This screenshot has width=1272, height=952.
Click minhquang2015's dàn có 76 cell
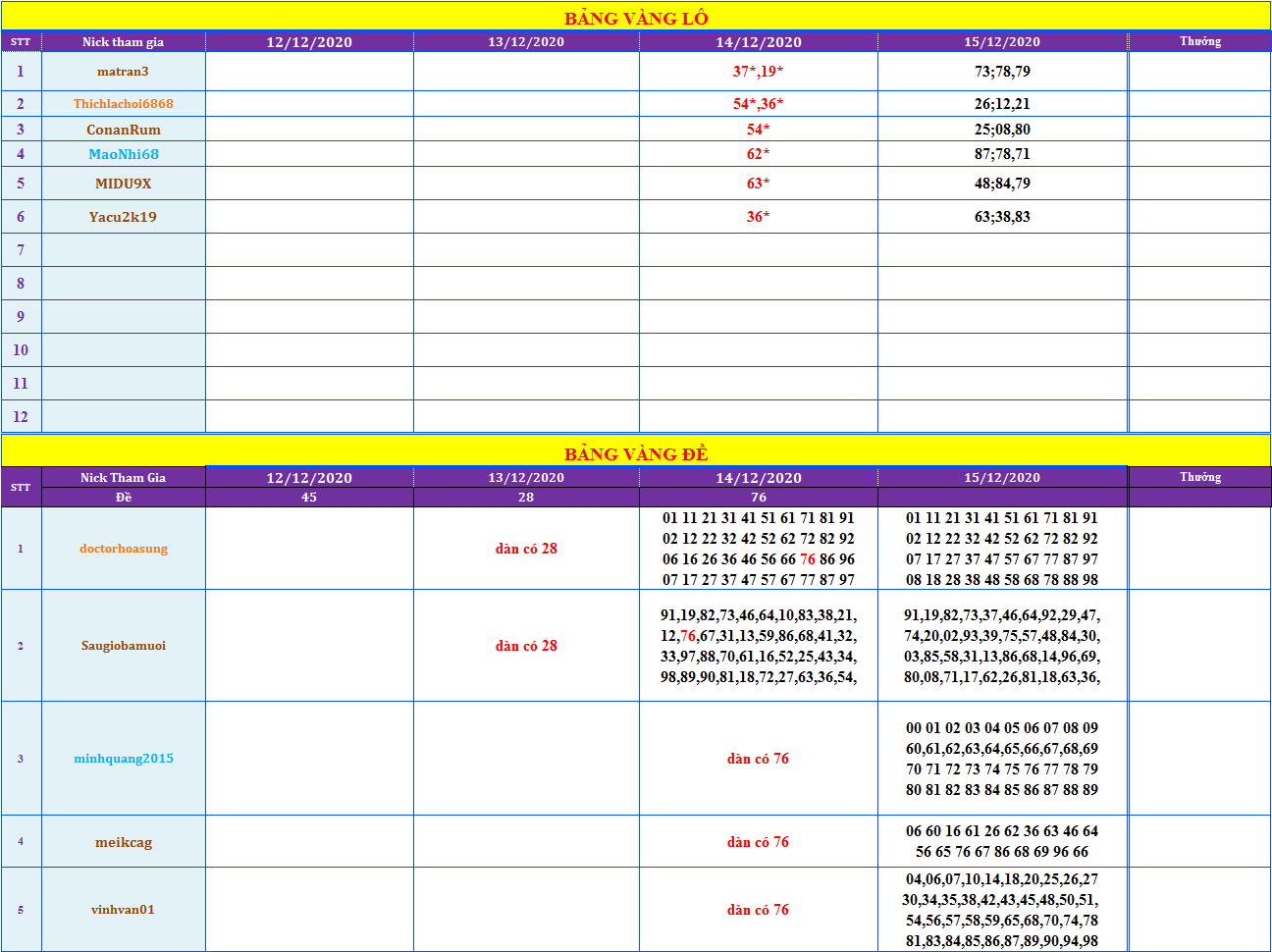(758, 759)
